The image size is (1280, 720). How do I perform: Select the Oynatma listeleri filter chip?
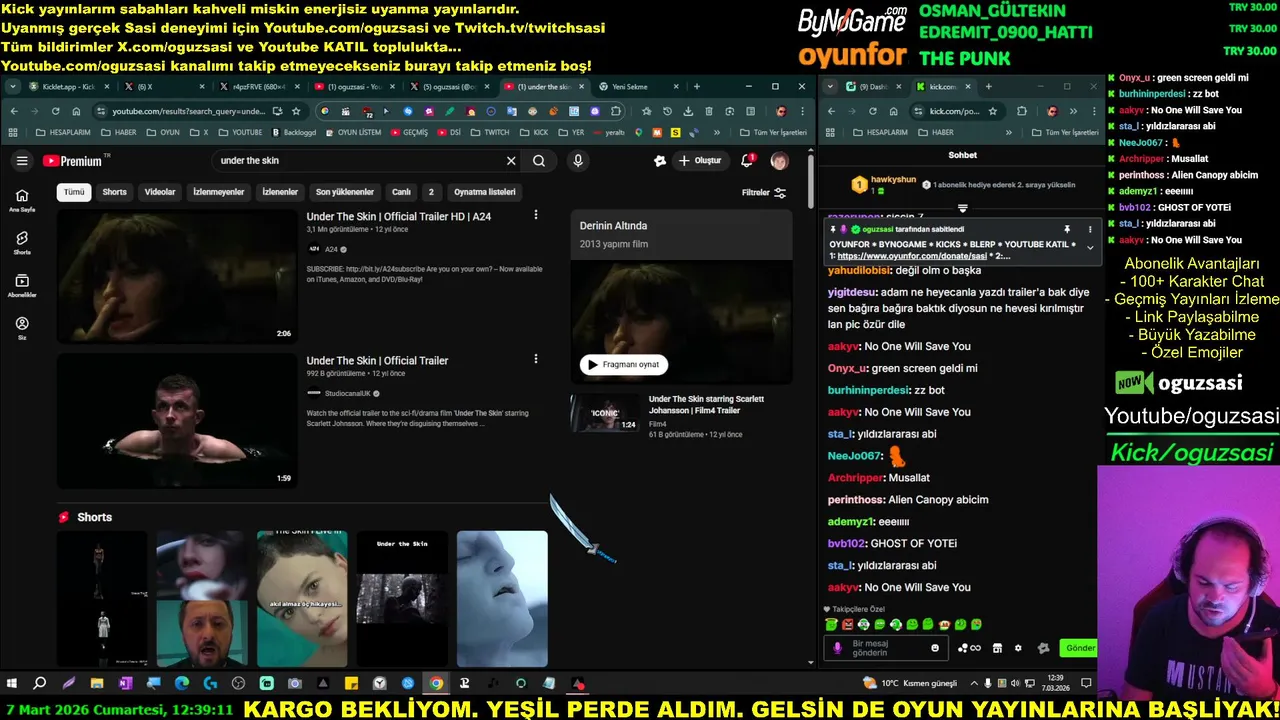point(485,192)
